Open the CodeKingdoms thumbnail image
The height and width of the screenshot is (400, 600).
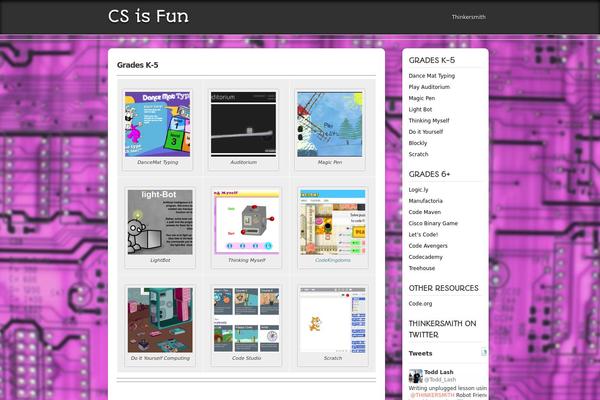pyautogui.click(x=333, y=222)
